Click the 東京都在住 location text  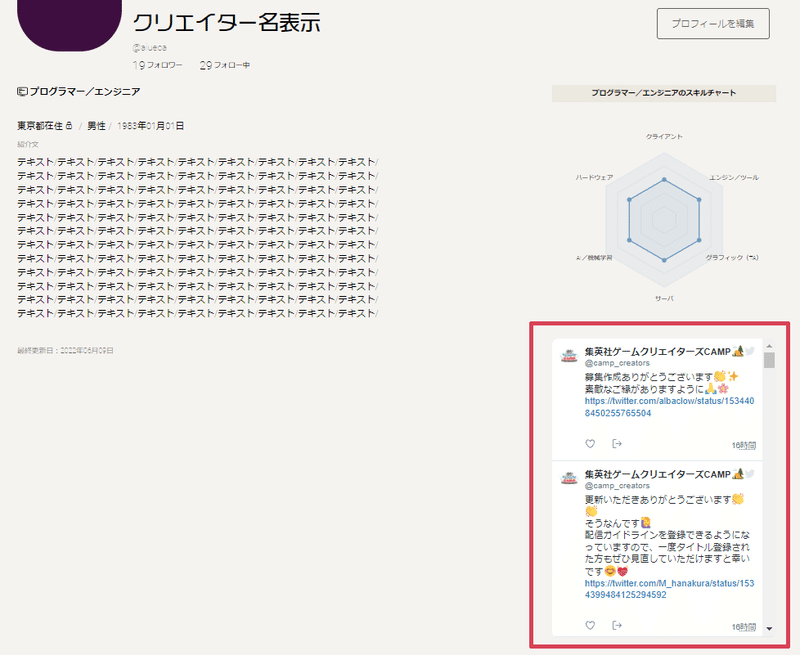tap(40, 126)
